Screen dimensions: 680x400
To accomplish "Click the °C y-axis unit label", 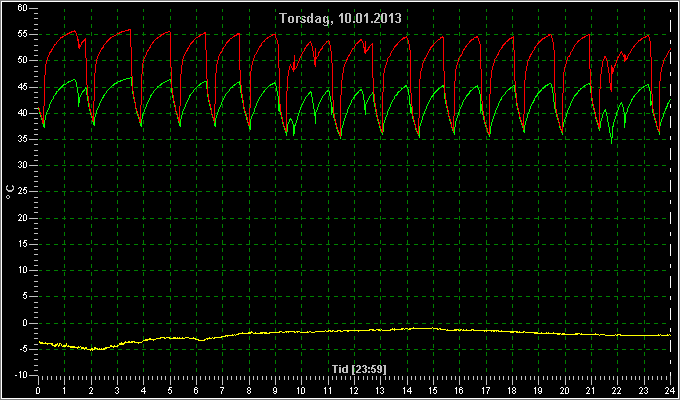I will pyautogui.click(x=10, y=192).
